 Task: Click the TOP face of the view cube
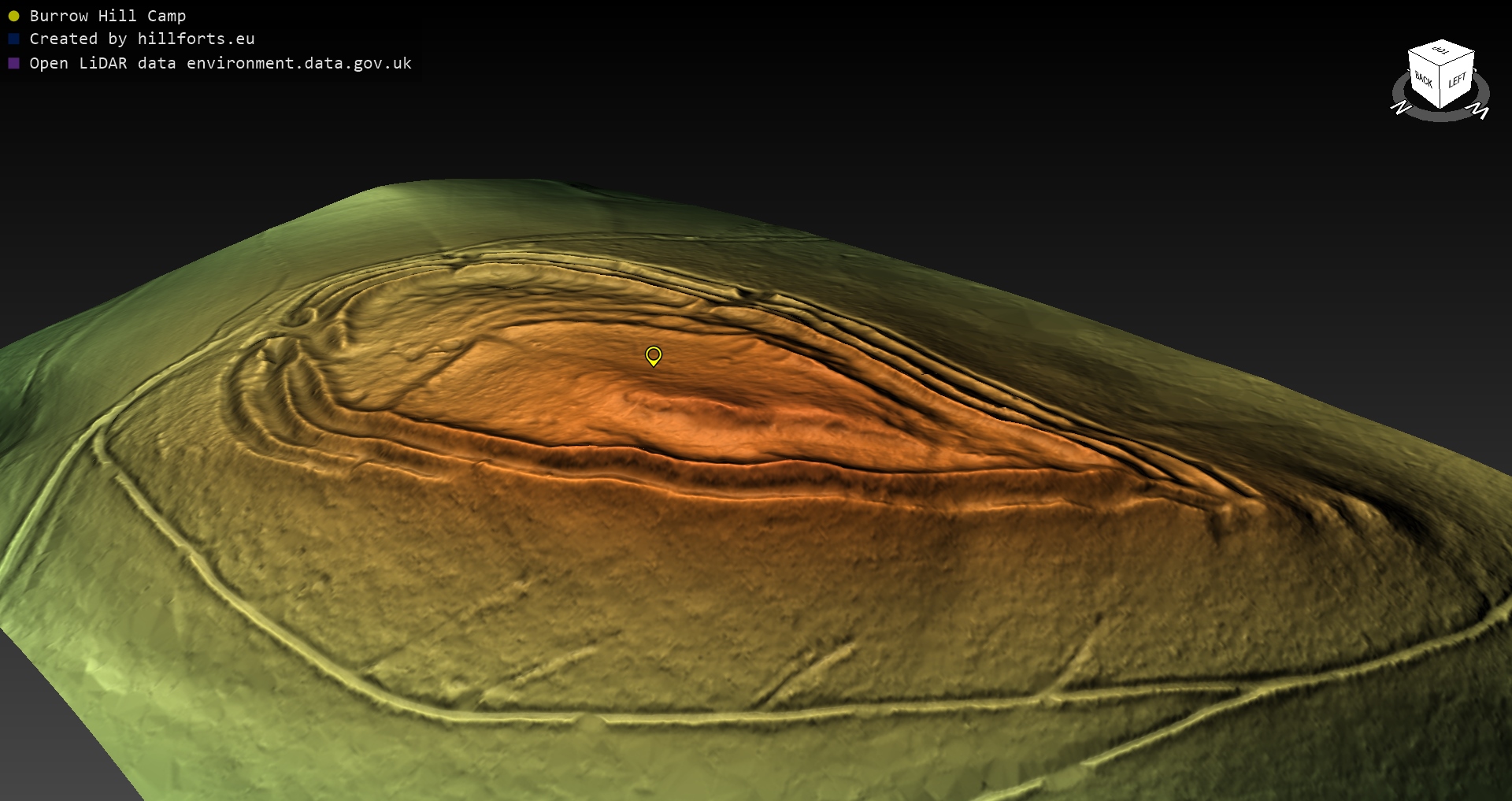pos(1441,50)
